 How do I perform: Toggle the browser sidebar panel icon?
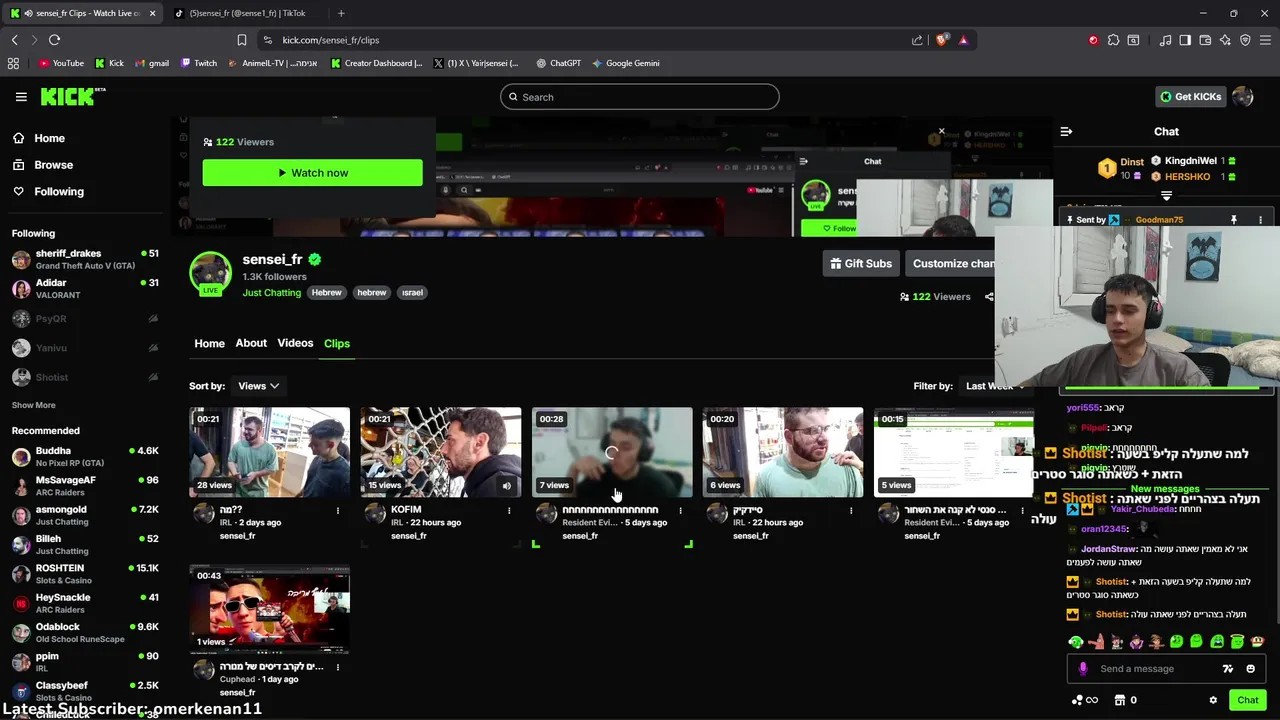pos(1185,40)
